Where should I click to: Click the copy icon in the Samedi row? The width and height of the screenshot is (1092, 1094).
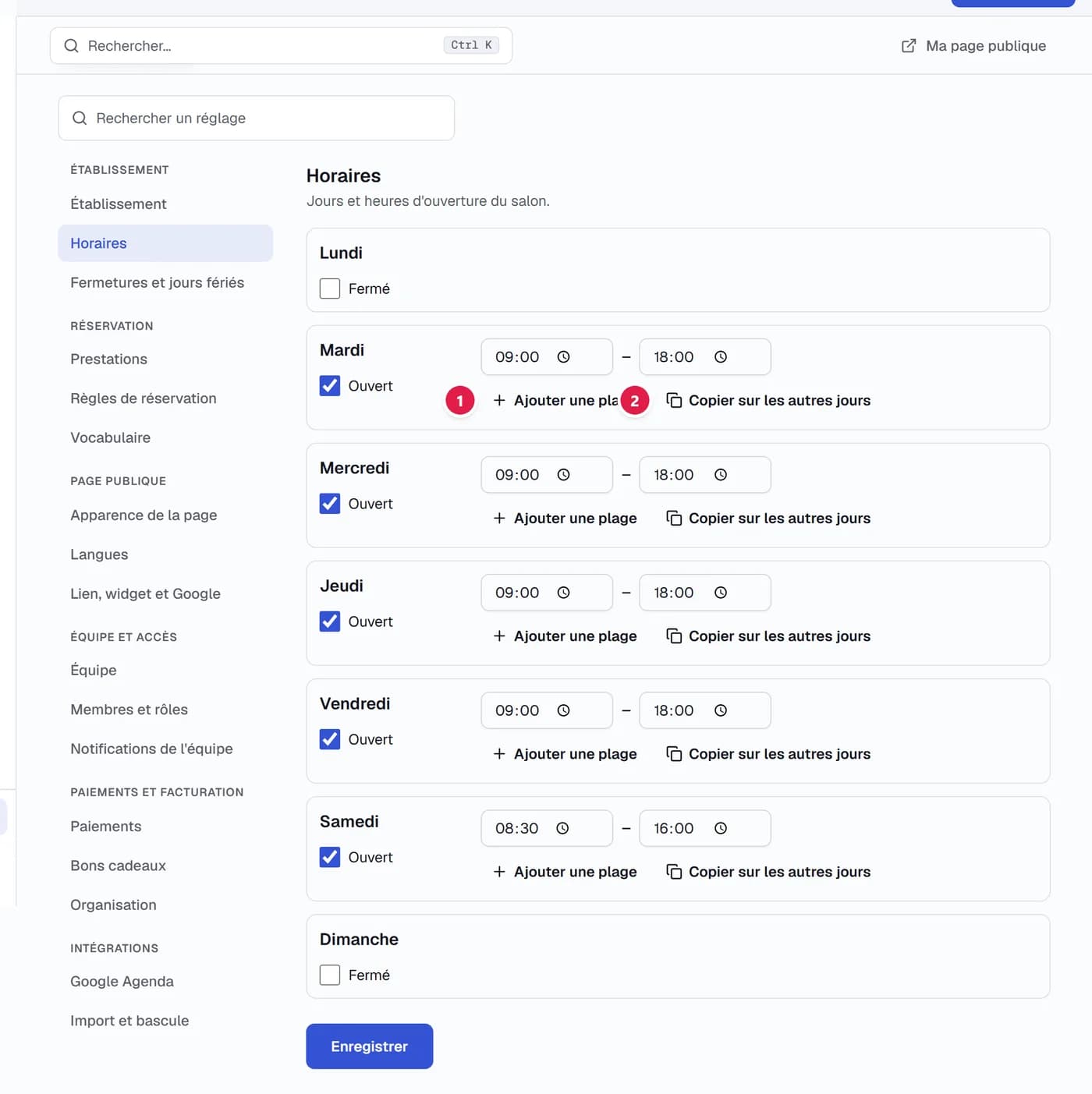674,872
